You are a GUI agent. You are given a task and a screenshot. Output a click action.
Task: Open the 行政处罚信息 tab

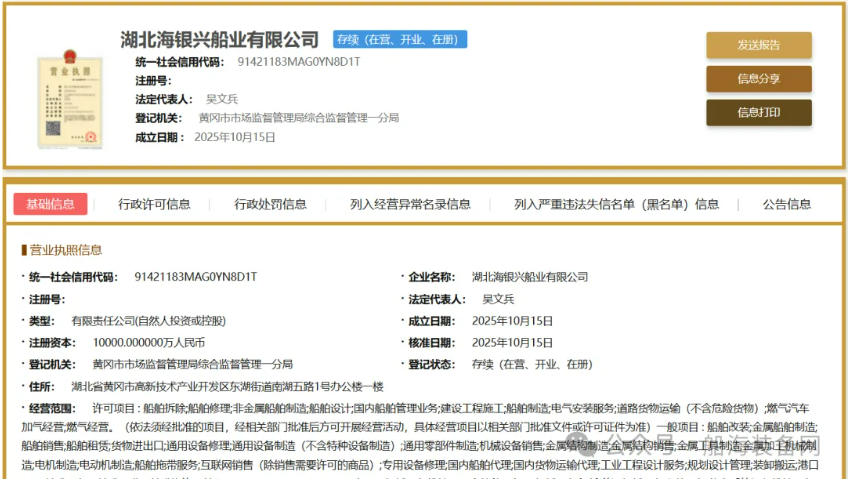pos(270,204)
